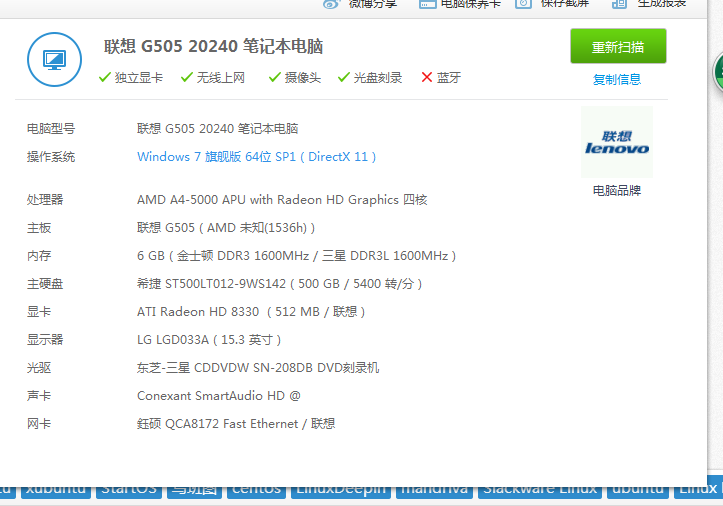Click the red X next to 蓝牙
This screenshot has height=506, width=723.
point(427,77)
